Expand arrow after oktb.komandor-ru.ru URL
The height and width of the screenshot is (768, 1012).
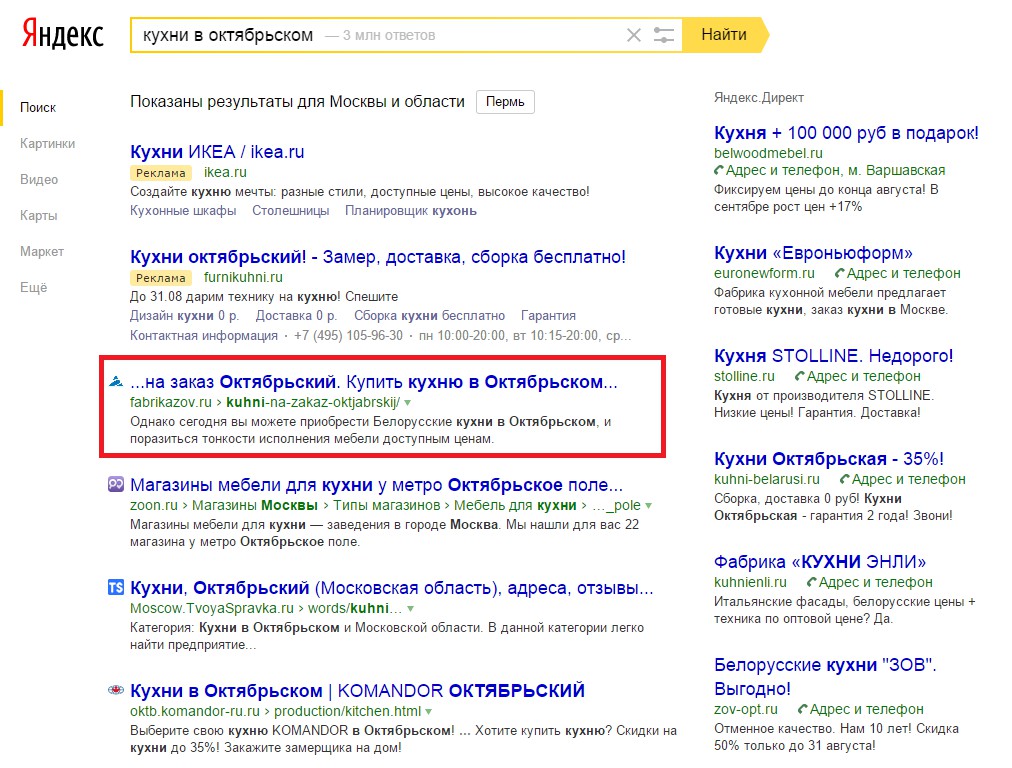click(x=429, y=712)
